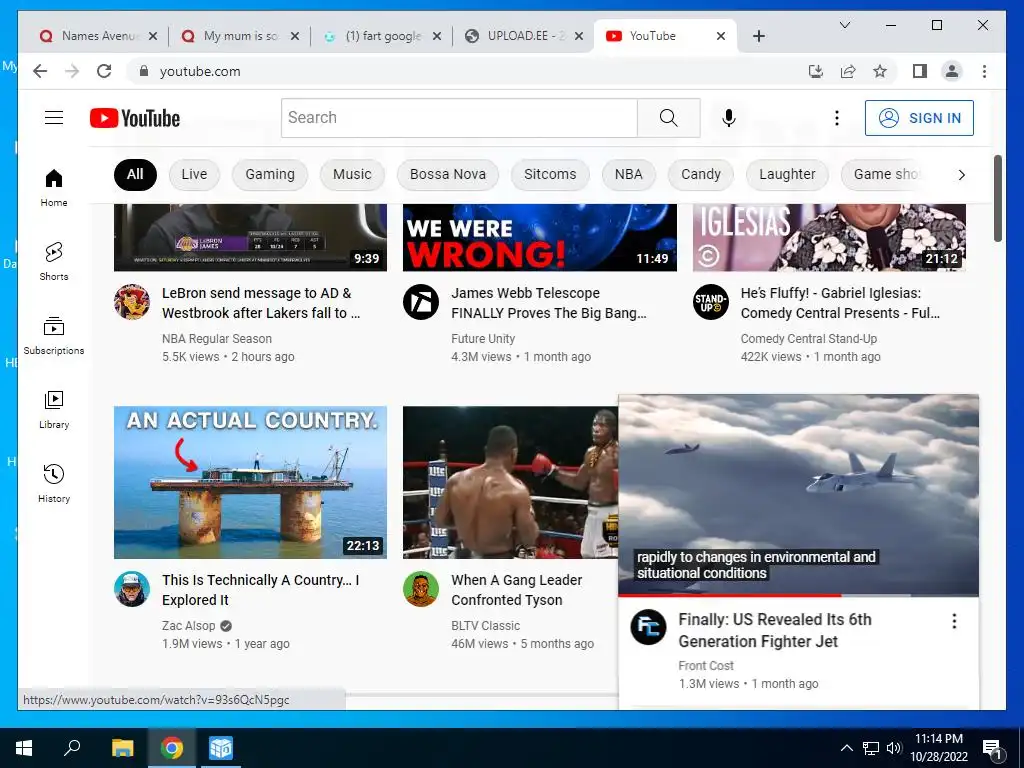Viewport: 1024px width, 768px height.
Task: Open Finally: US Revealed 6th Generation title
Action: [775, 630]
